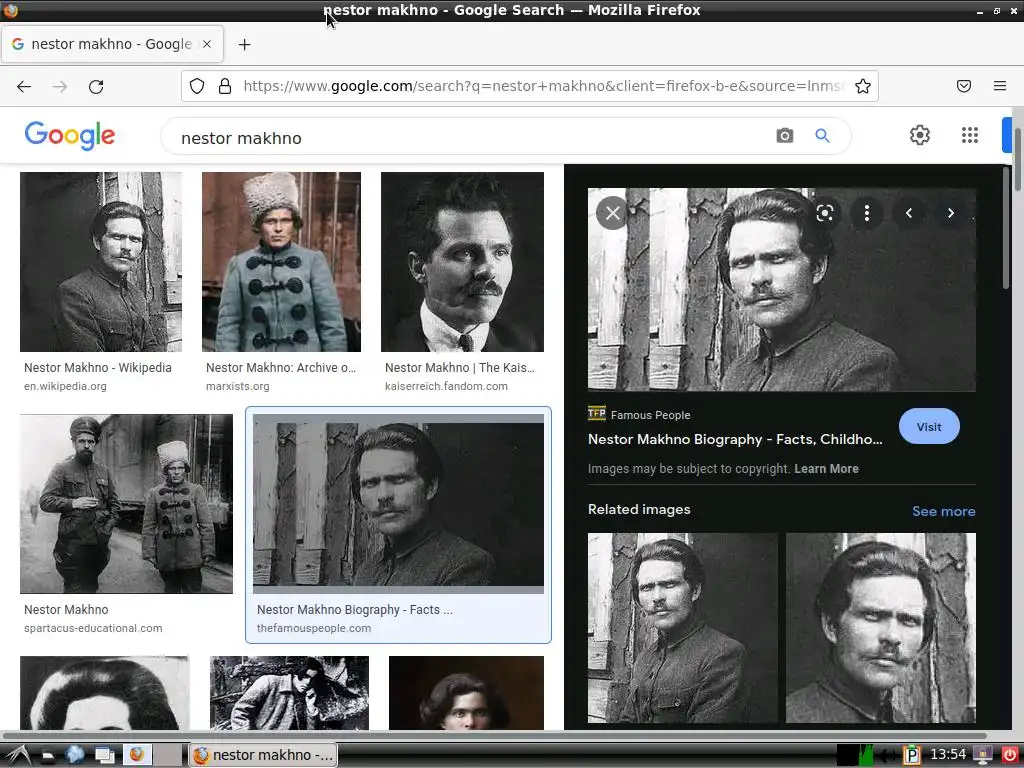Launch Firefox from taskbar launcher icon
The width and height of the screenshot is (1024, 768).
136,755
